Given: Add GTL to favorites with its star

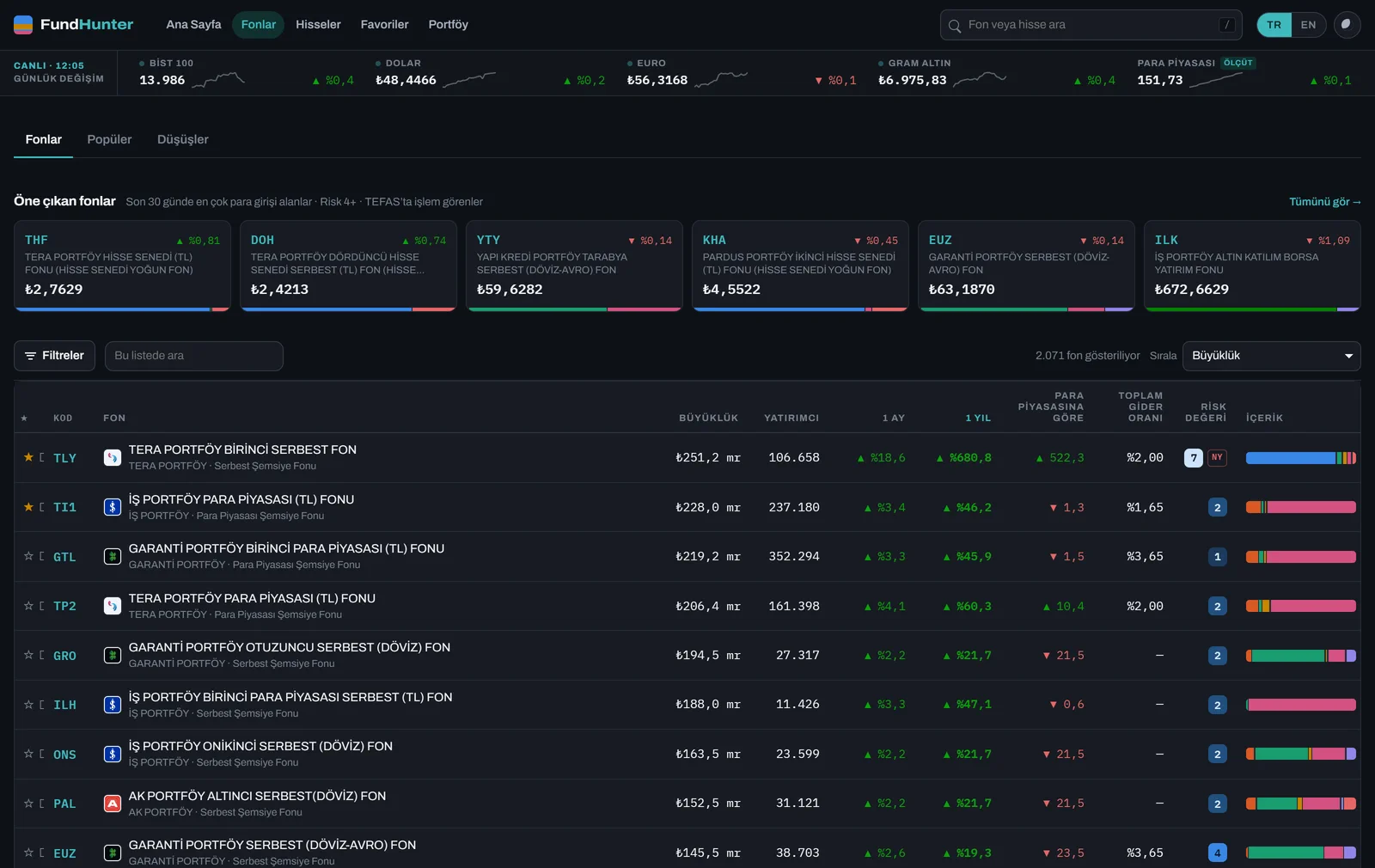Looking at the screenshot, I should (x=28, y=556).
